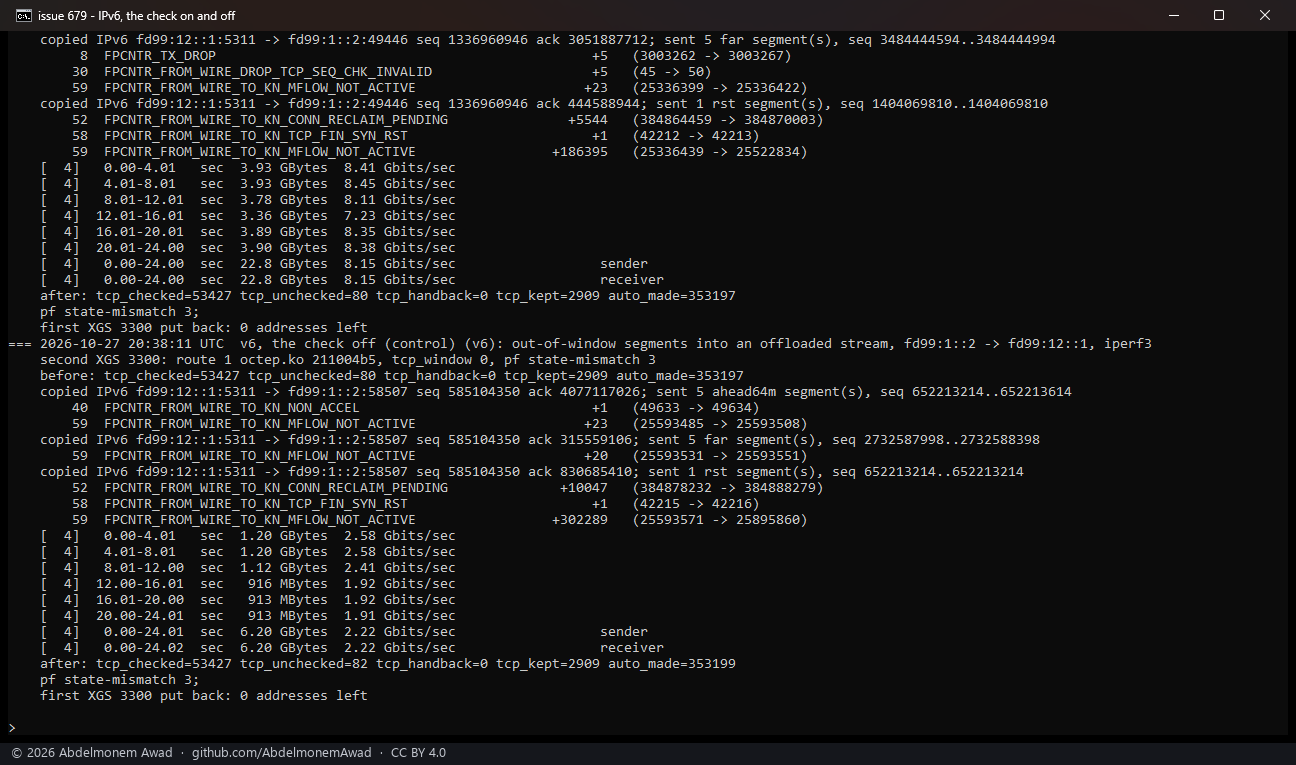This screenshot has width=1296, height=765.
Task: Select the FPCNTR_TX_DROP counter name
Action: point(160,56)
